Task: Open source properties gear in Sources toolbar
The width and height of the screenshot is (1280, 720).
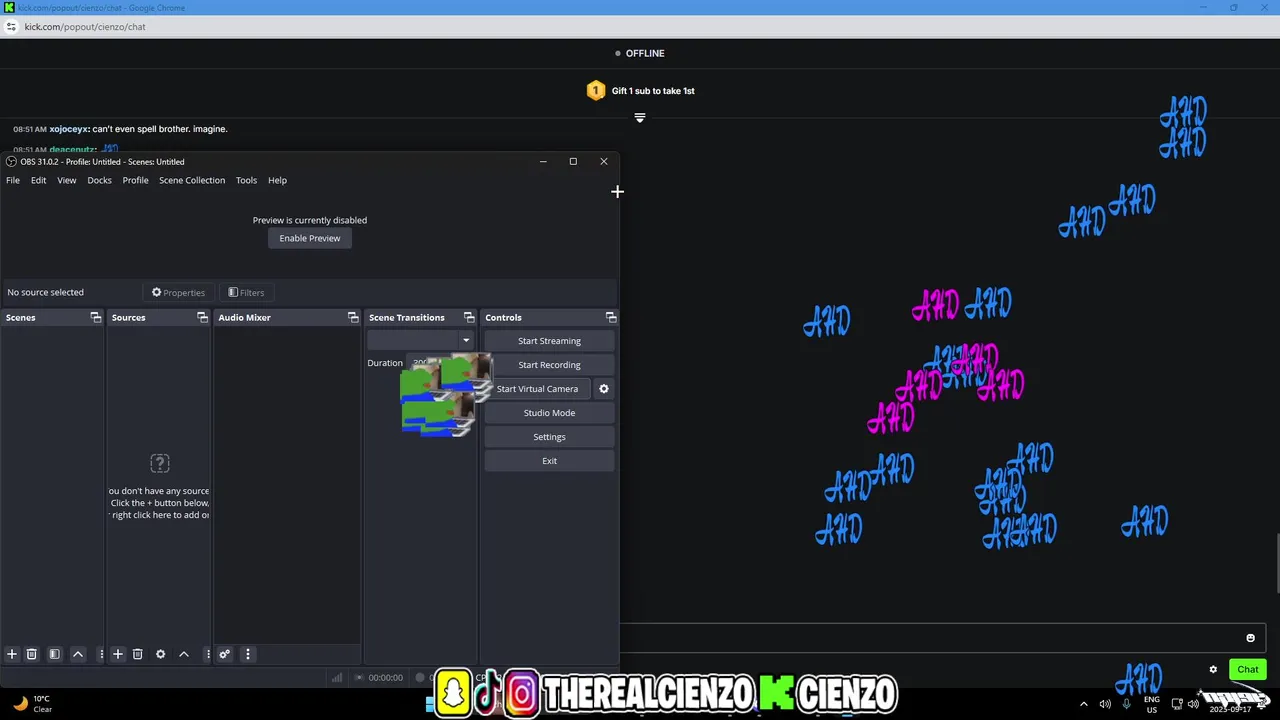Action: [x=160, y=654]
